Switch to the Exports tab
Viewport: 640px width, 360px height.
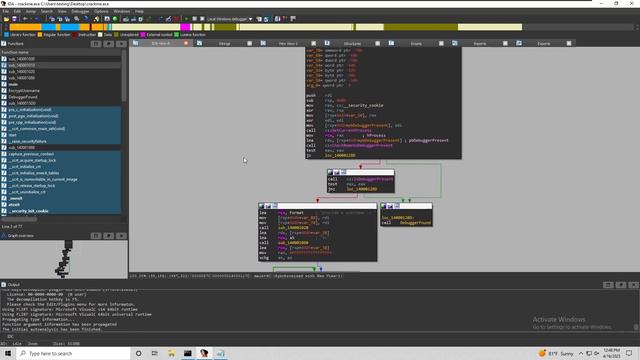[544, 43]
